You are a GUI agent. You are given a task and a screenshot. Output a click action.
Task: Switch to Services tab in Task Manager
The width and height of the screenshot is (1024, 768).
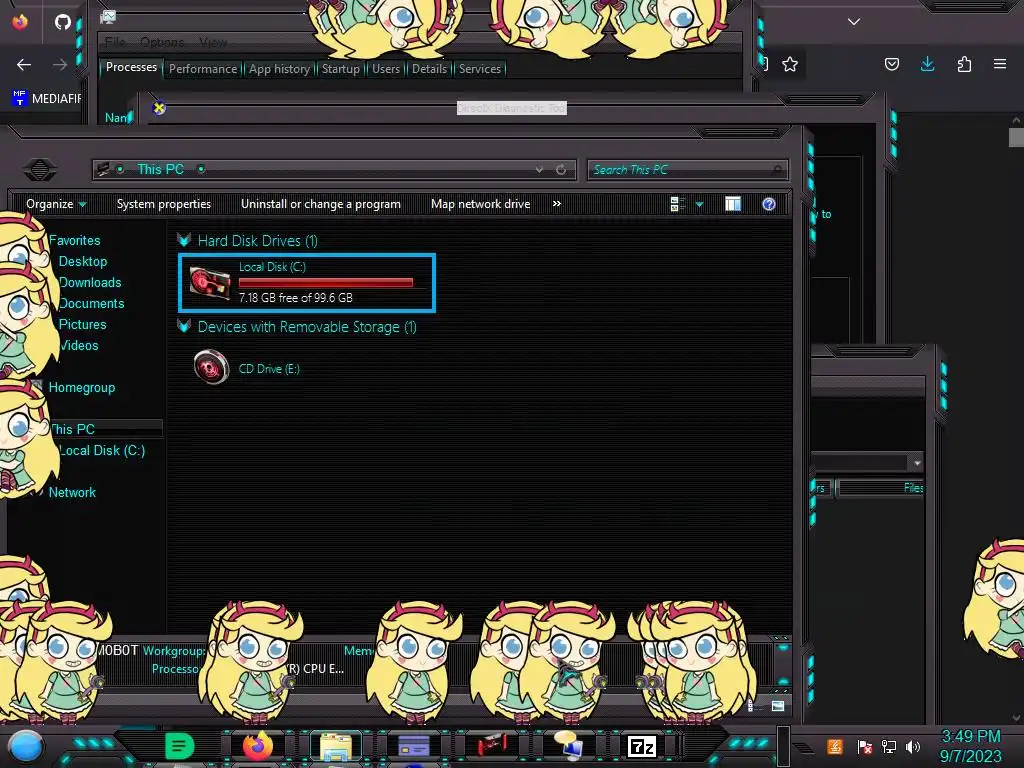pyautogui.click(x=479, y=69)
